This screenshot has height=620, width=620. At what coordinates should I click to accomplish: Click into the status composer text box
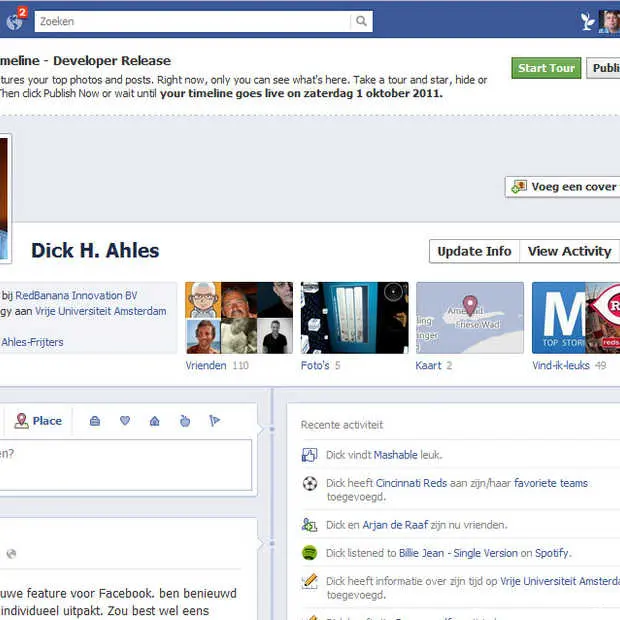[125, 465]
